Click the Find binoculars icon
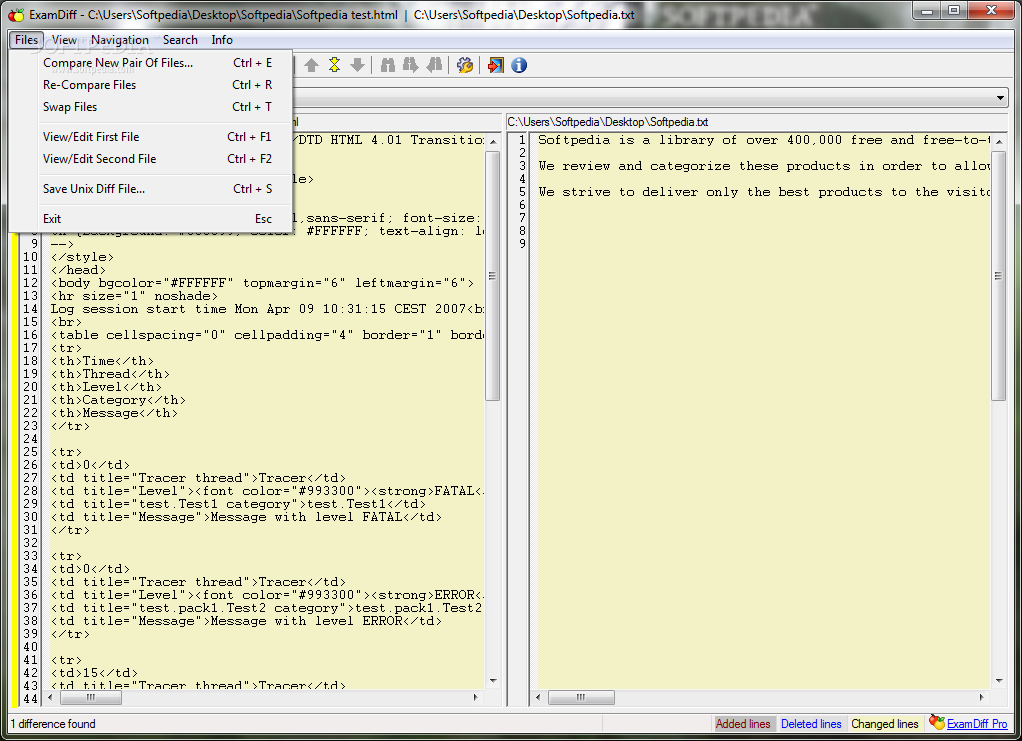 click(388, 65)
